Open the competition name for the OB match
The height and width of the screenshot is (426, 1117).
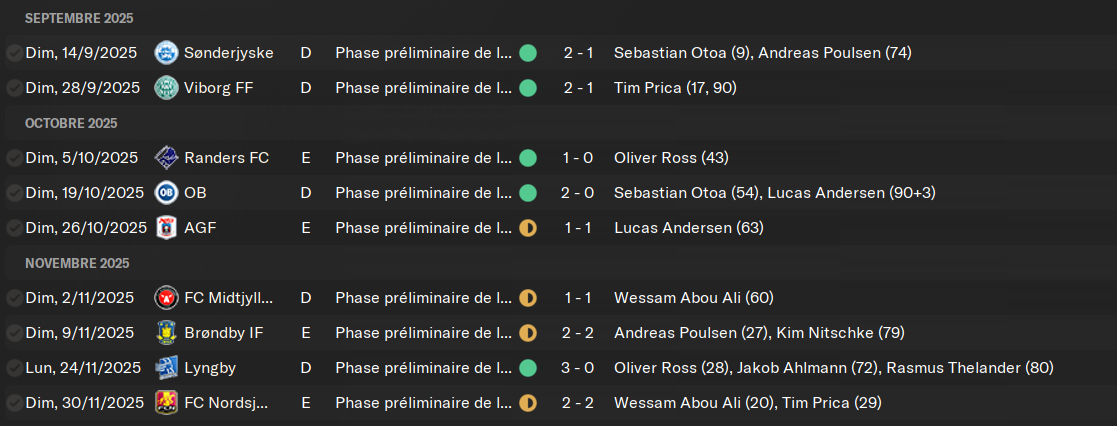(x=424, y=193)
